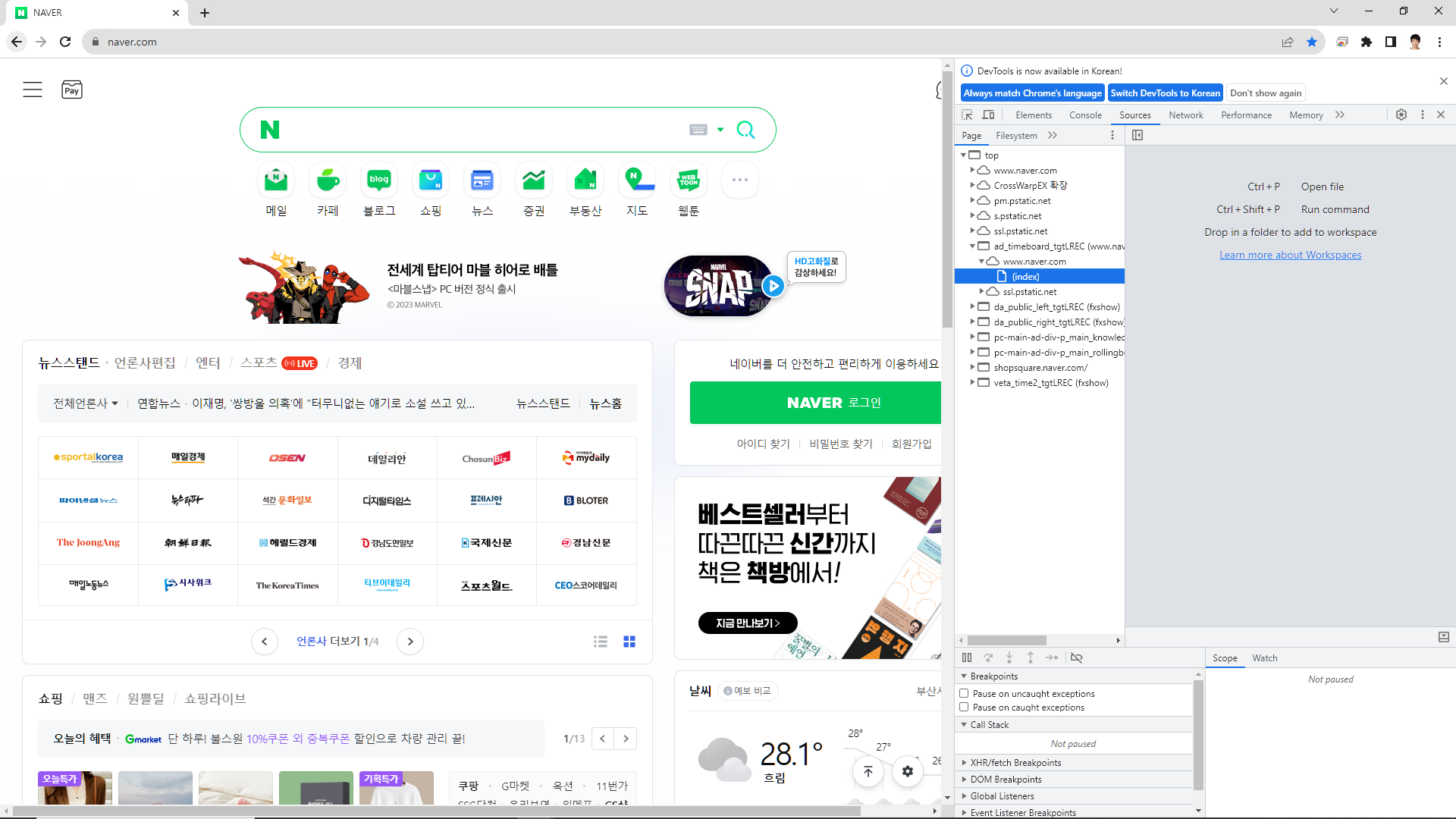Enable Pause on caught exceptions
The width and height of the screenshot is (1456, 819).
964,707
